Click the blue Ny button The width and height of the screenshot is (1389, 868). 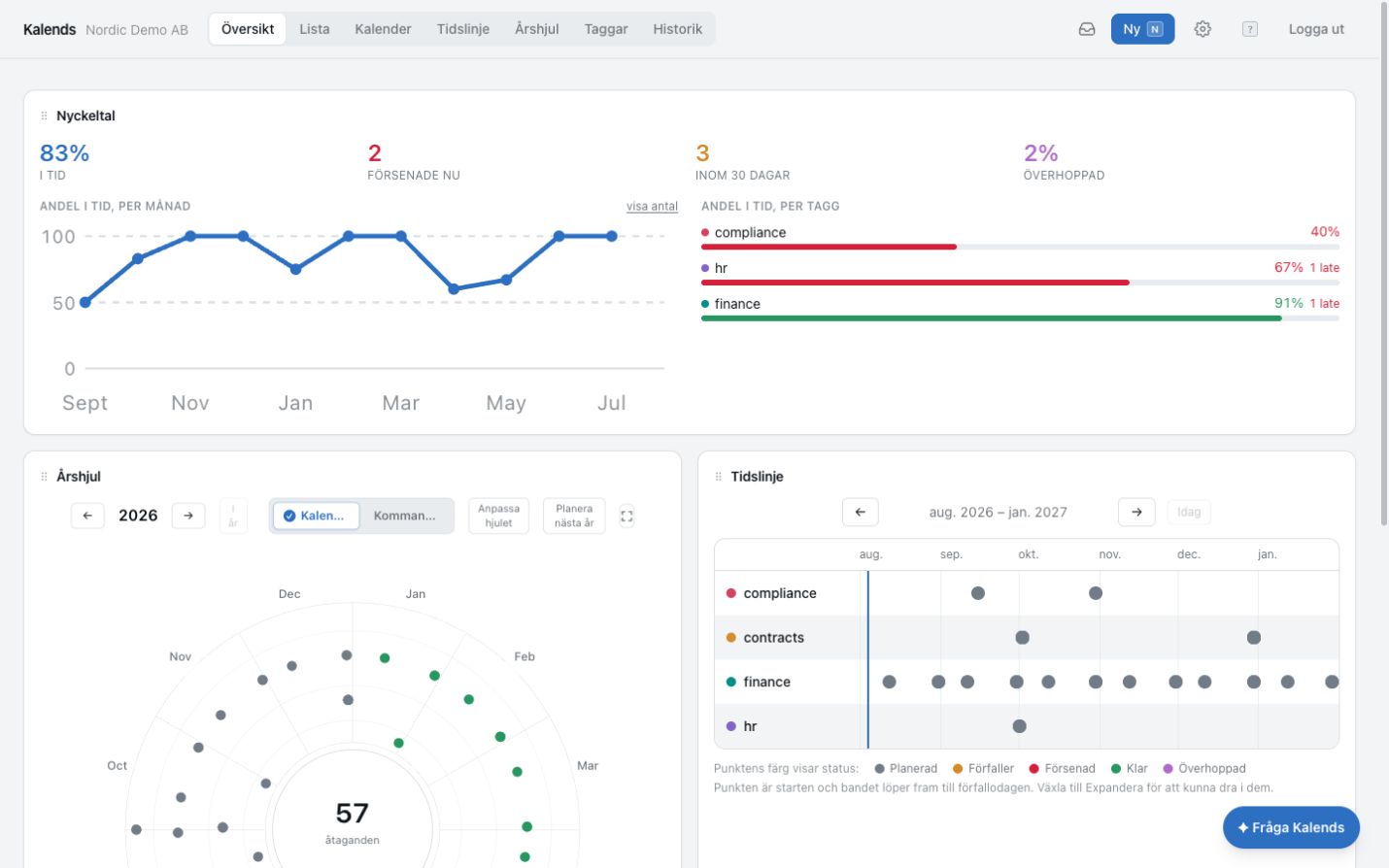tap(1142, 29)
